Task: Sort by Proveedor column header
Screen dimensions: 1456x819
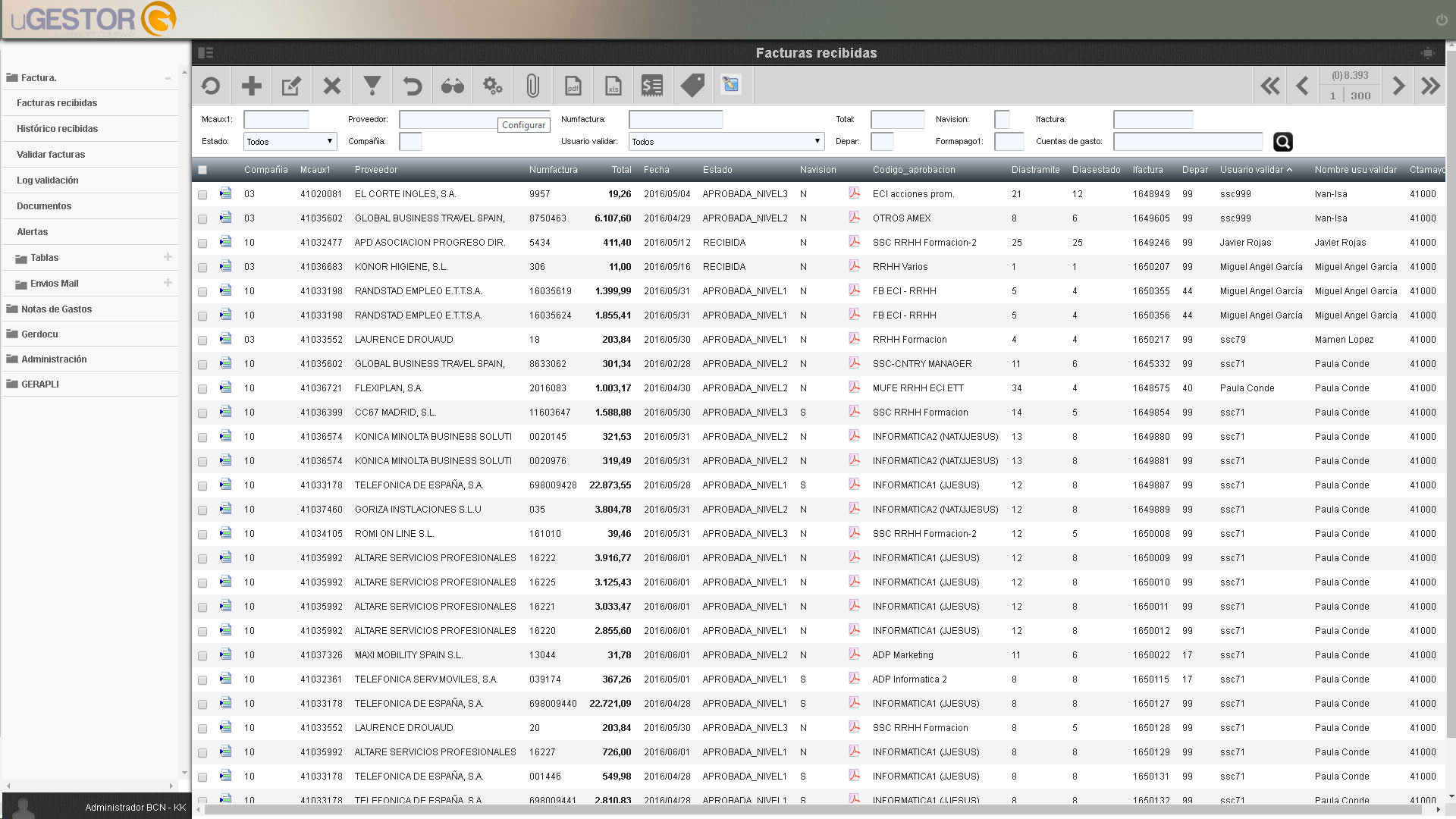Action: 375,170
